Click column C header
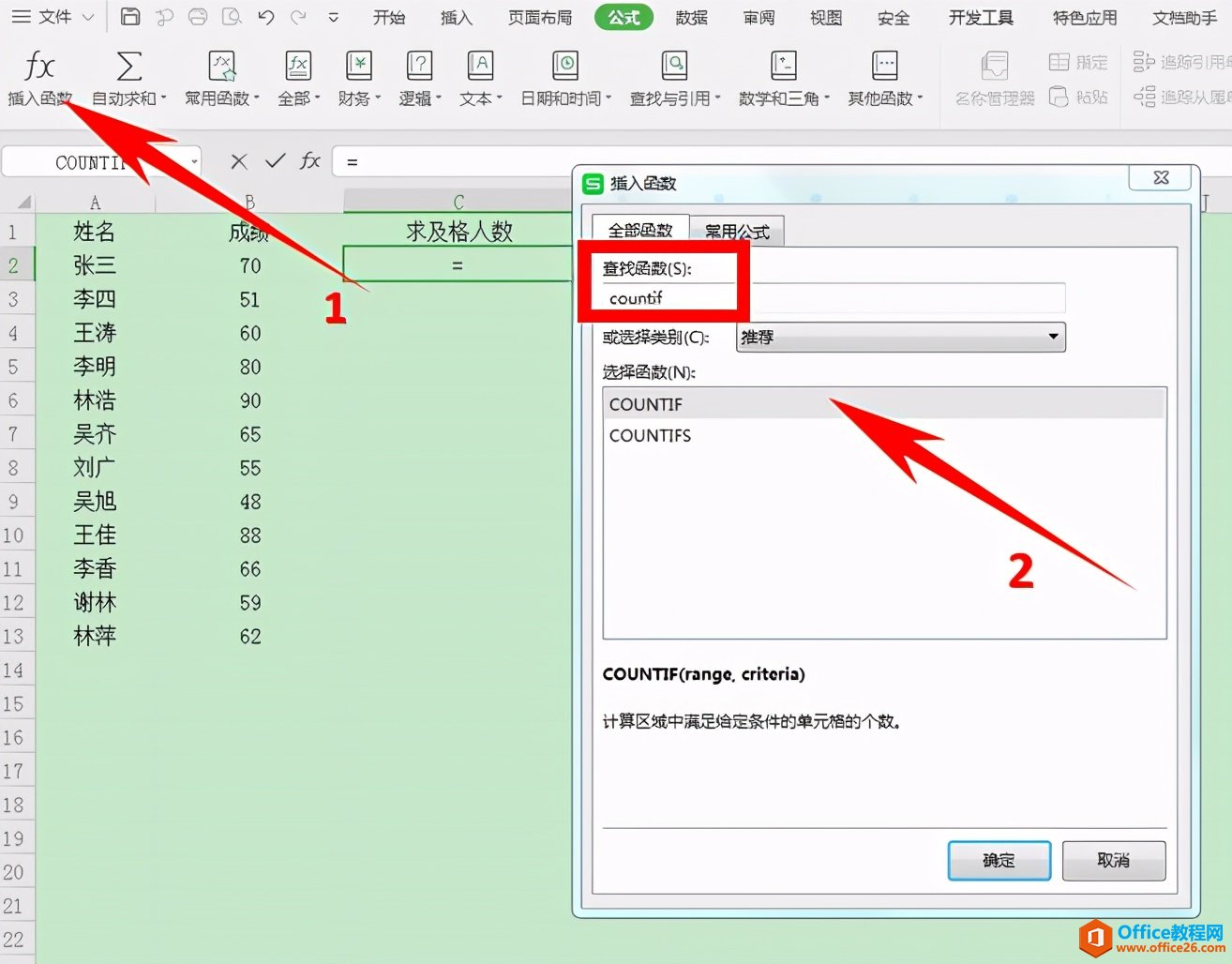This screenshot has width=1232, height=964. (x=458, y=202)
